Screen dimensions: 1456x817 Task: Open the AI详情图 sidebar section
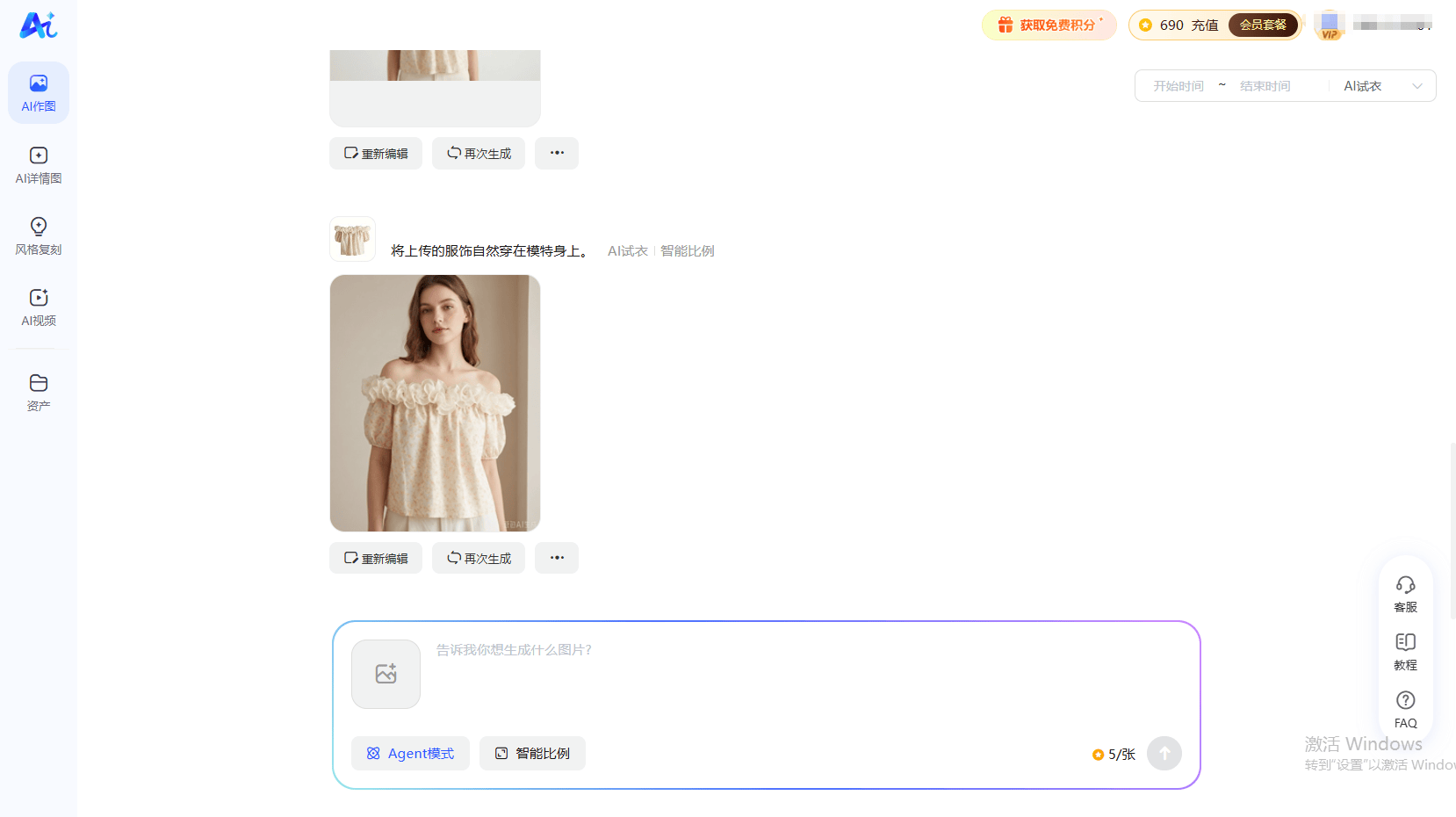coord(39,165)
